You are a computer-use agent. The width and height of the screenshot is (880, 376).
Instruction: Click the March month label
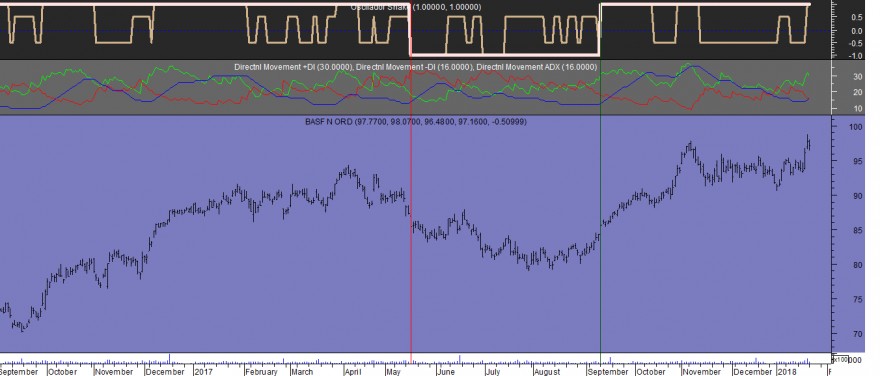[x=302, y=372]
